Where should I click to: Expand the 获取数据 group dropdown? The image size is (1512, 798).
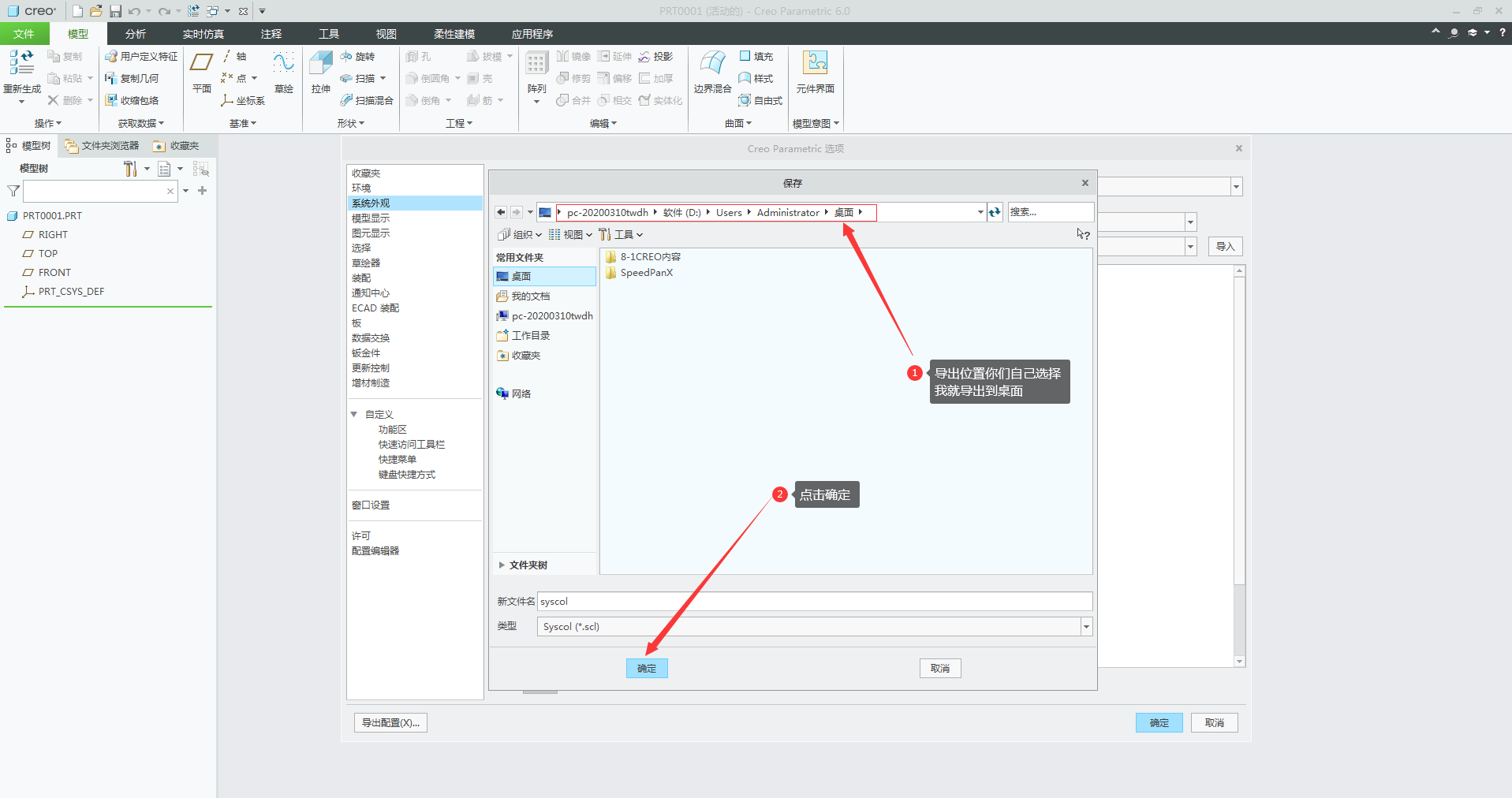pyautogui.click(x=141, y=123)
